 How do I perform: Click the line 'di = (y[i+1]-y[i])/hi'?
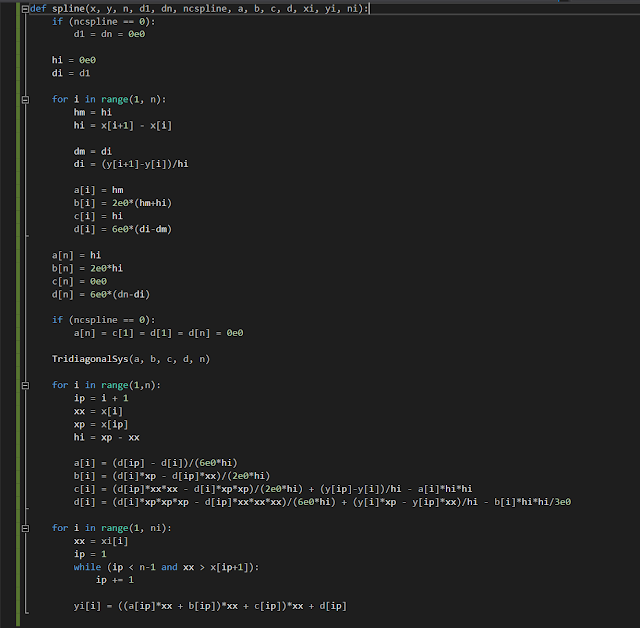point(131,164)
